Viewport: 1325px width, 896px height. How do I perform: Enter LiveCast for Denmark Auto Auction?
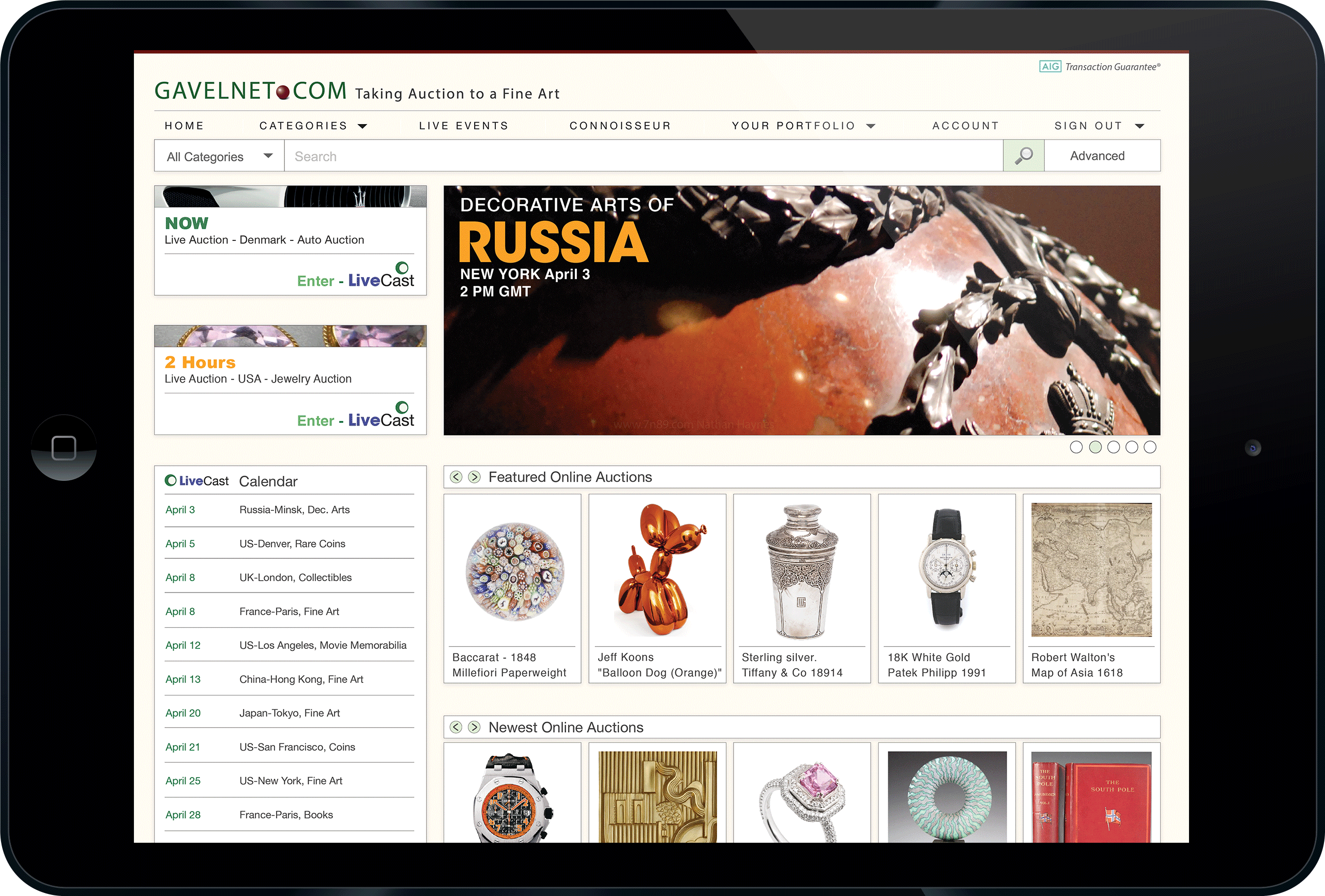coord(355,280)
